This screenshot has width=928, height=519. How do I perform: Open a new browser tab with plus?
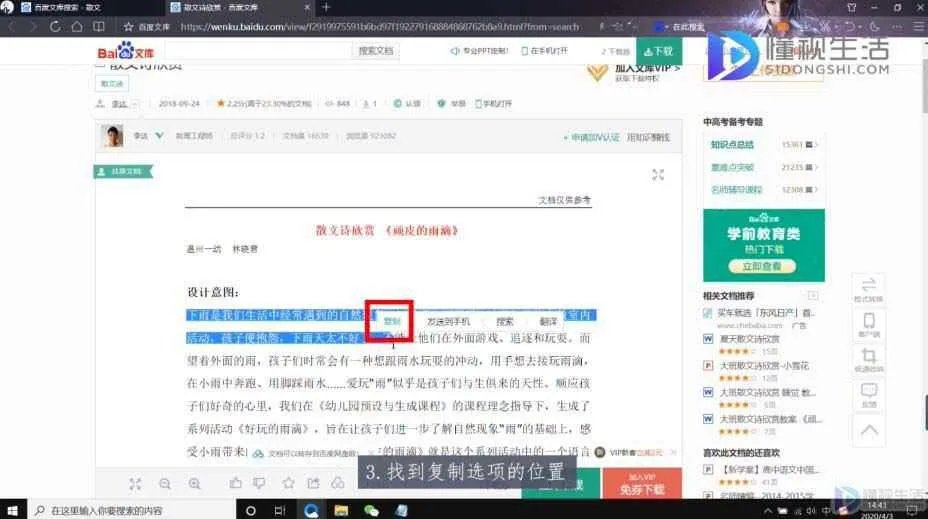[x=326, y=7]
